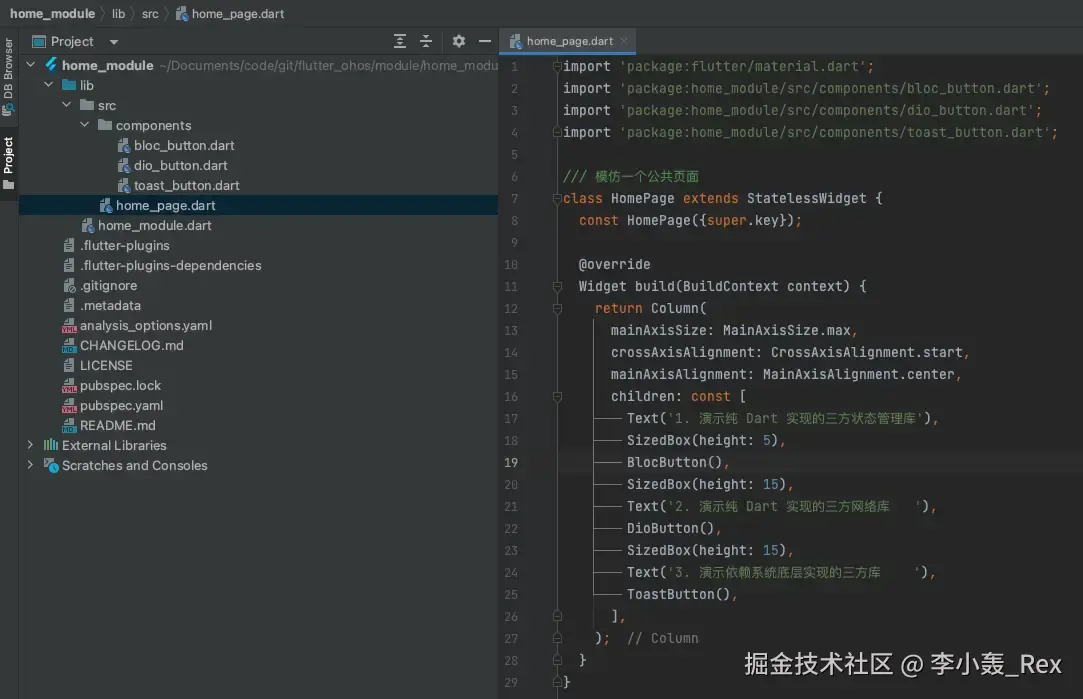The image size is (1083, 699).
Task: Select .metadata file
Action: [x=111, y=306]
